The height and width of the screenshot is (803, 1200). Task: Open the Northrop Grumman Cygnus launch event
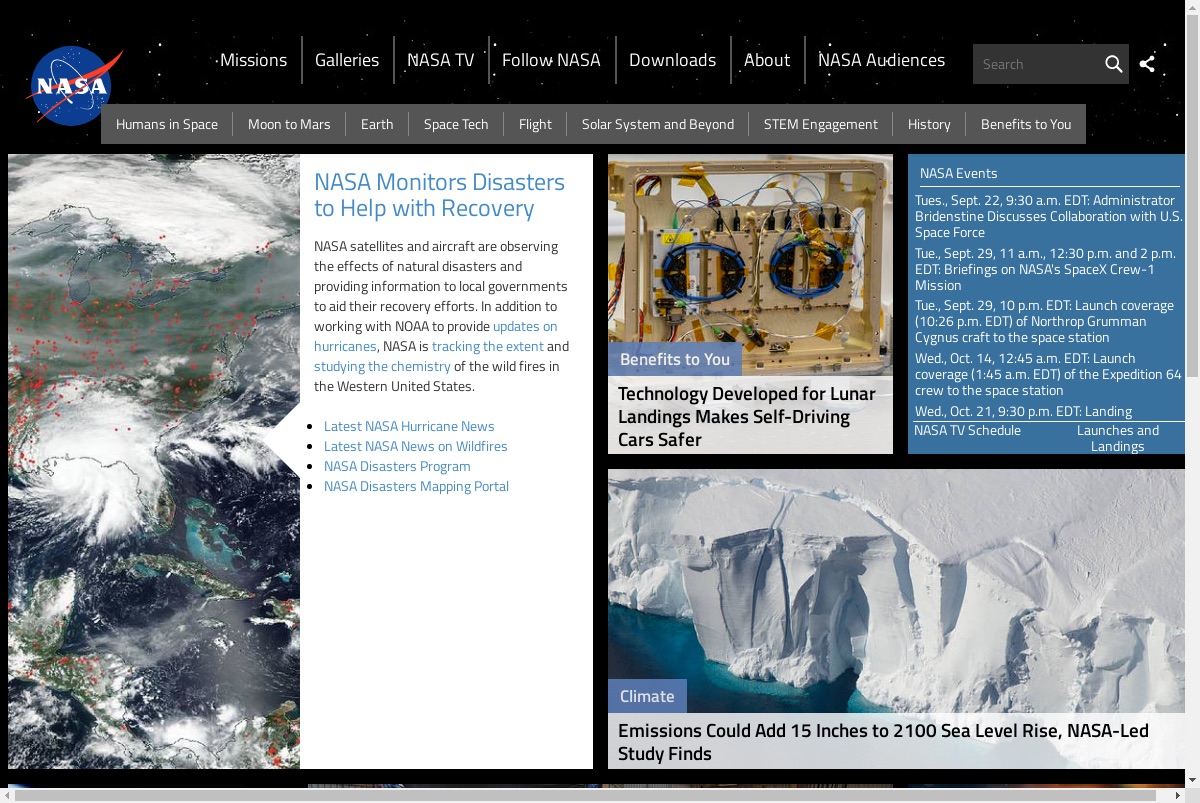pyautogui.click(x=1044, y=321)
